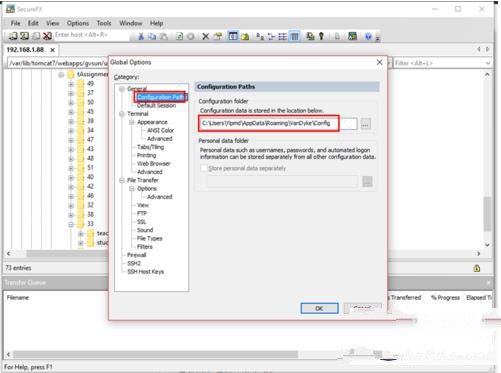Click the Refresh toolbar icon
Image resolution: width=501 pixels, height=373 pixels.
coord(179,36)
